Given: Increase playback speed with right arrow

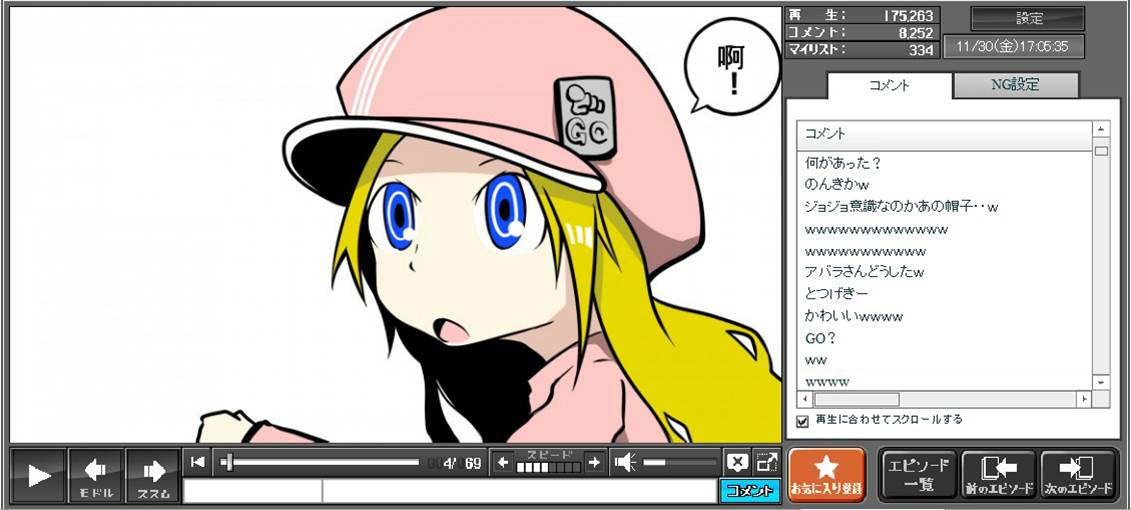Looking at the screenshot, I should point(594,462).
